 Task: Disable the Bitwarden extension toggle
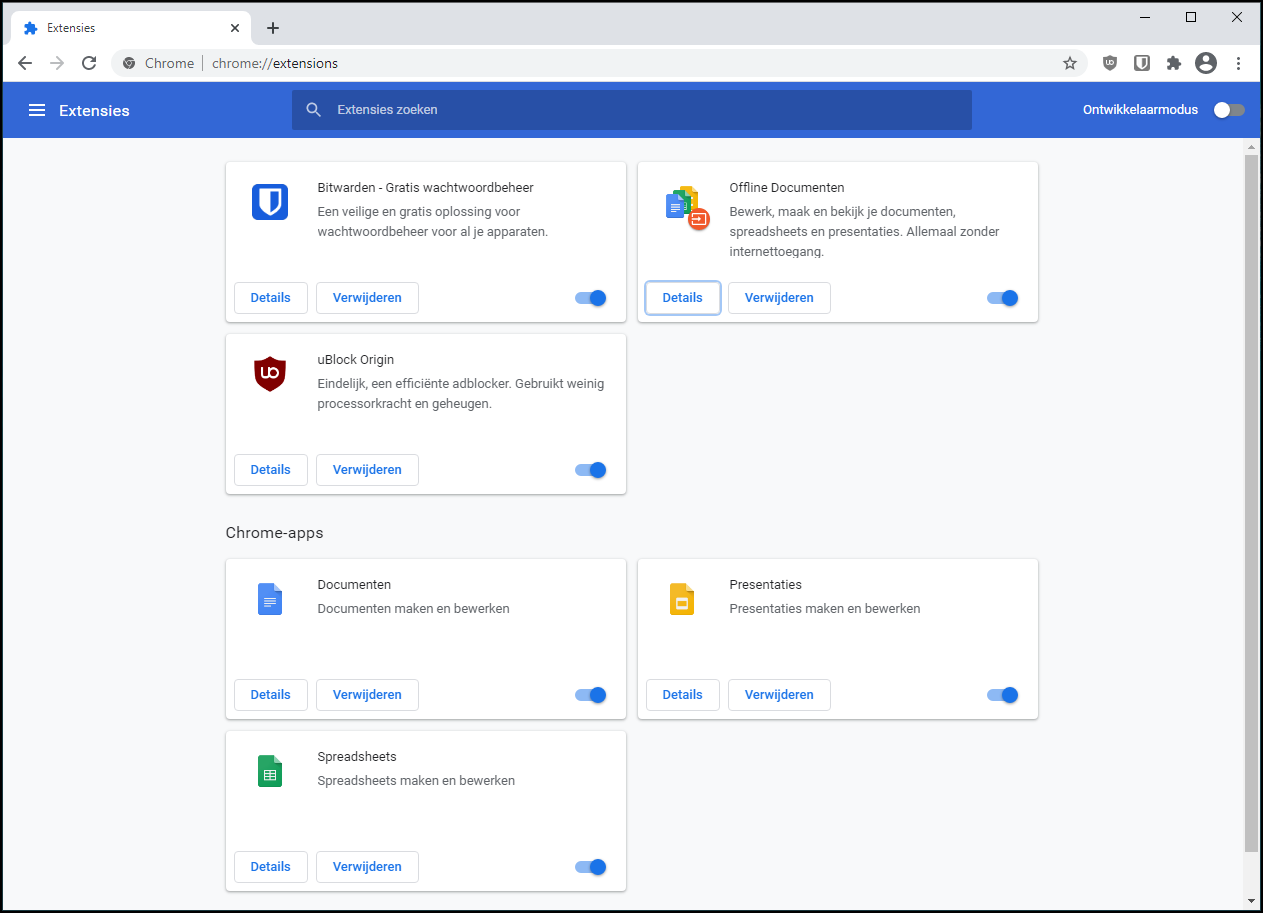tap(591, 298)
